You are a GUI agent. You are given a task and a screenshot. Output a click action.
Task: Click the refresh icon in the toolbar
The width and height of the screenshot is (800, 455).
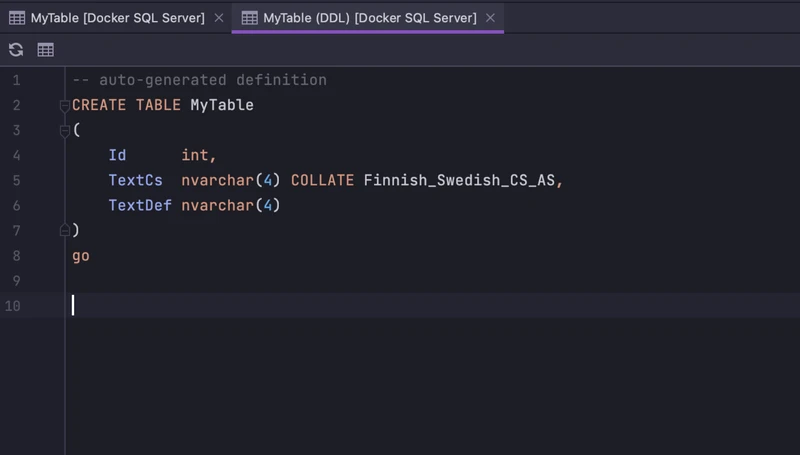click(16, 50)
